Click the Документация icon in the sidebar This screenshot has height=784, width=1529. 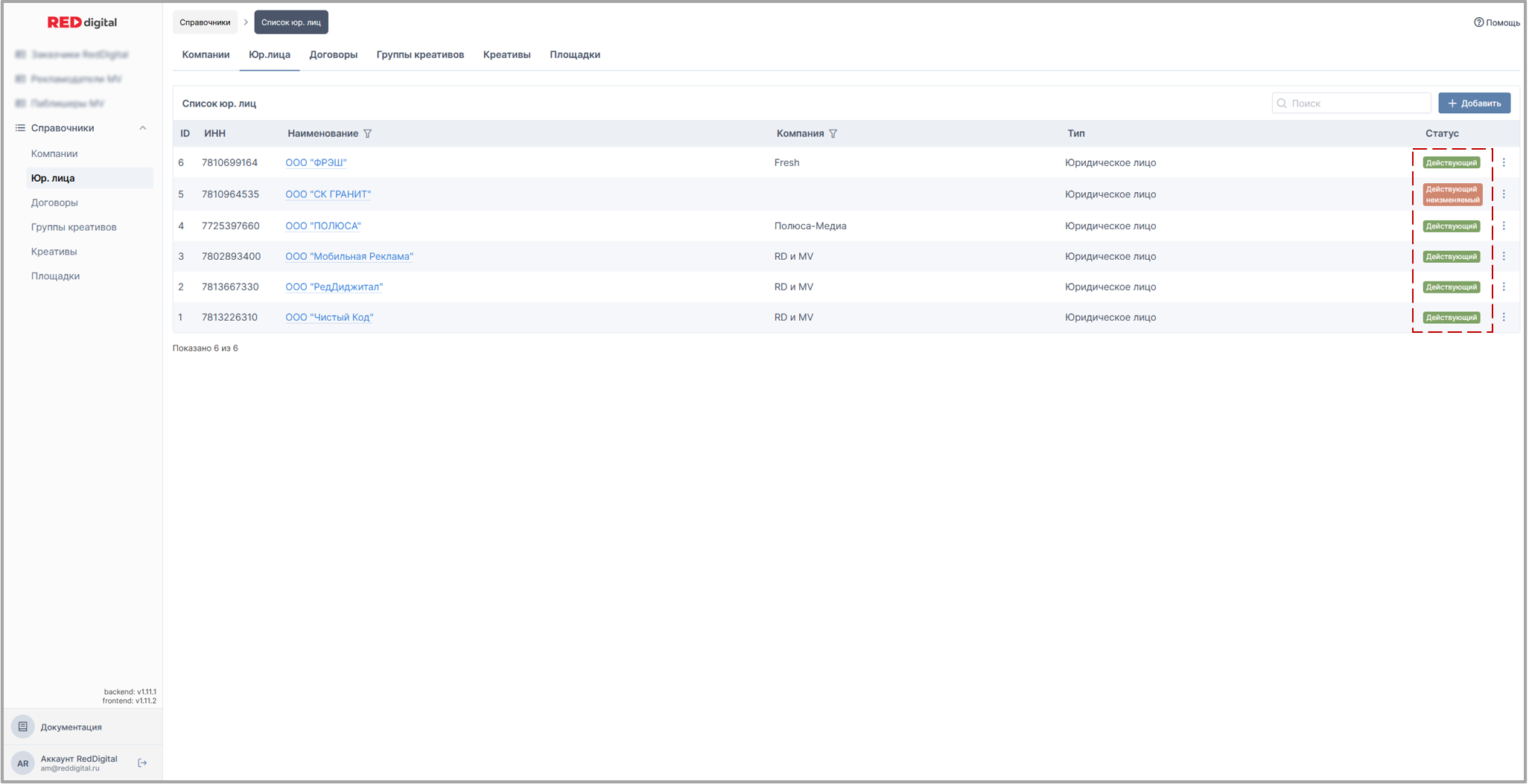point(23,727)
